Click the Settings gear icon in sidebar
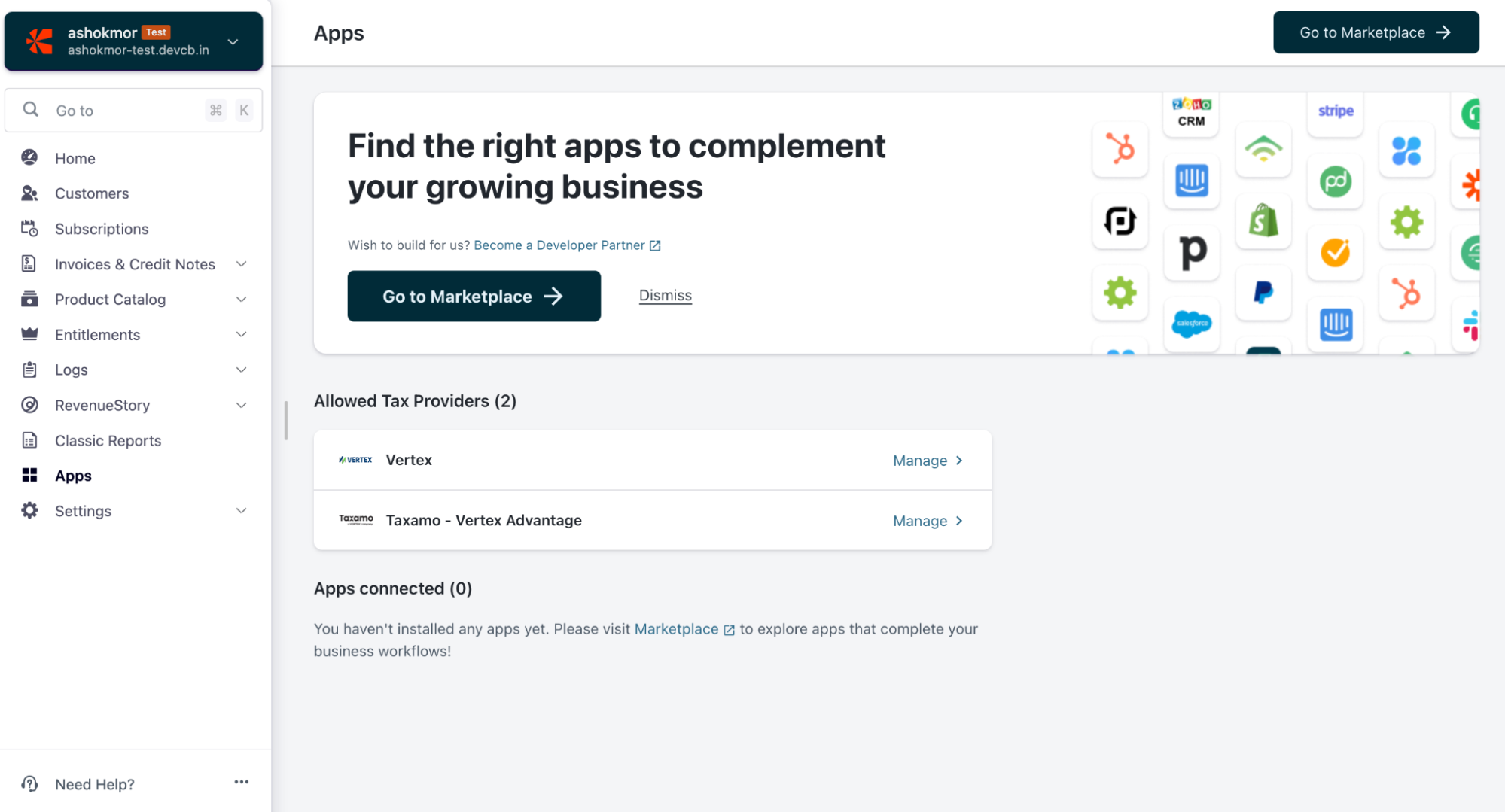Image resolution: width=1505 pixels, height=812 pixels. click(x=29, y=510)
